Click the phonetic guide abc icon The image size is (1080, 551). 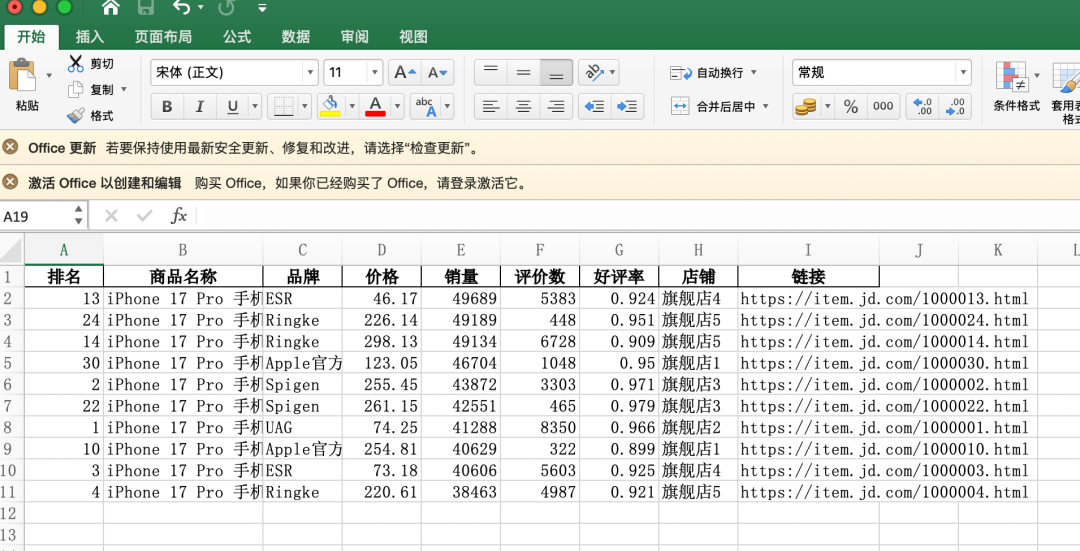pyautogui.click(x=426, y=106)
